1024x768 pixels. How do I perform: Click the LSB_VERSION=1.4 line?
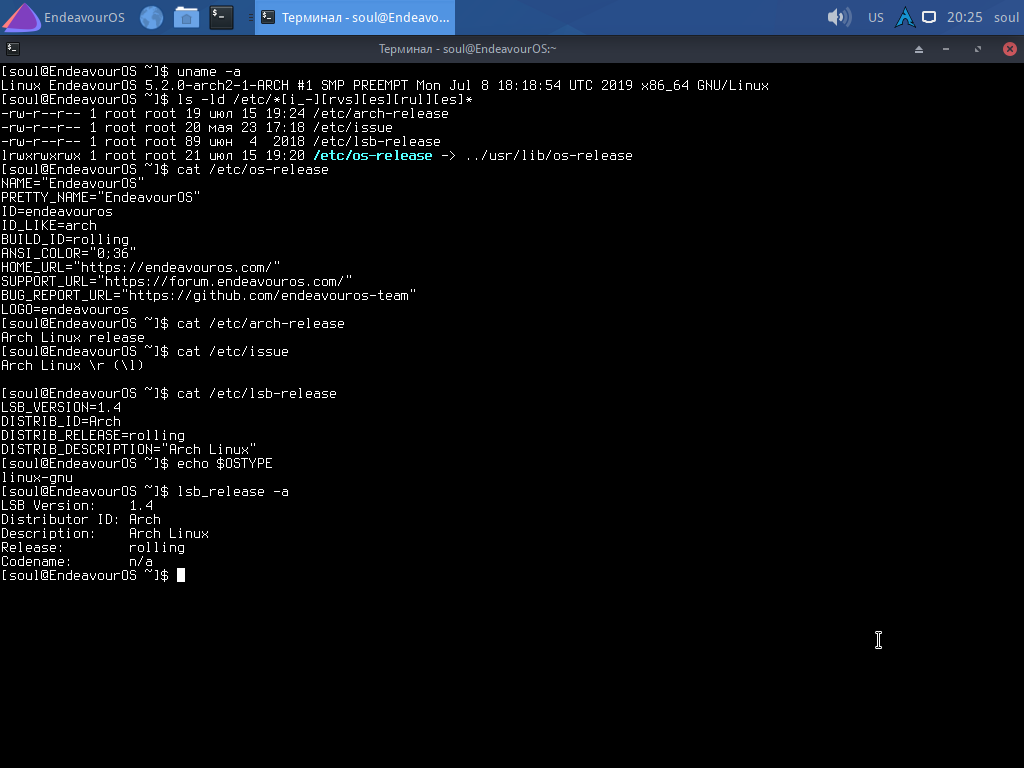click(x=61, y=408)
